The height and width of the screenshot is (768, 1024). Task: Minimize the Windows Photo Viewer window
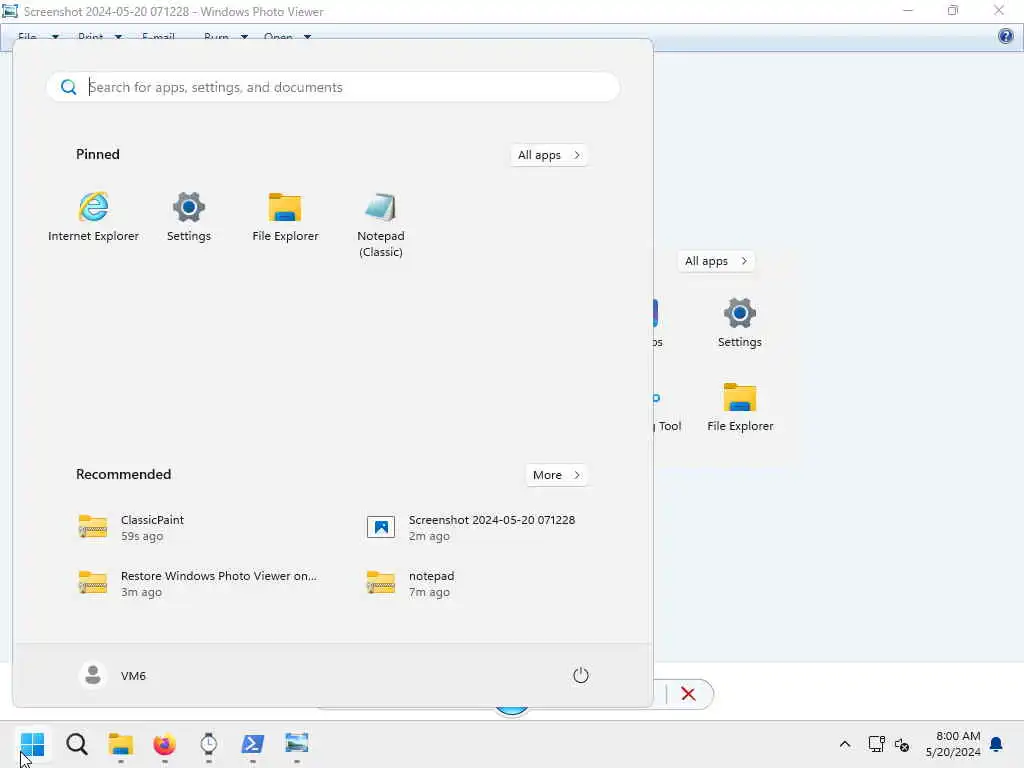click(908, 10)
